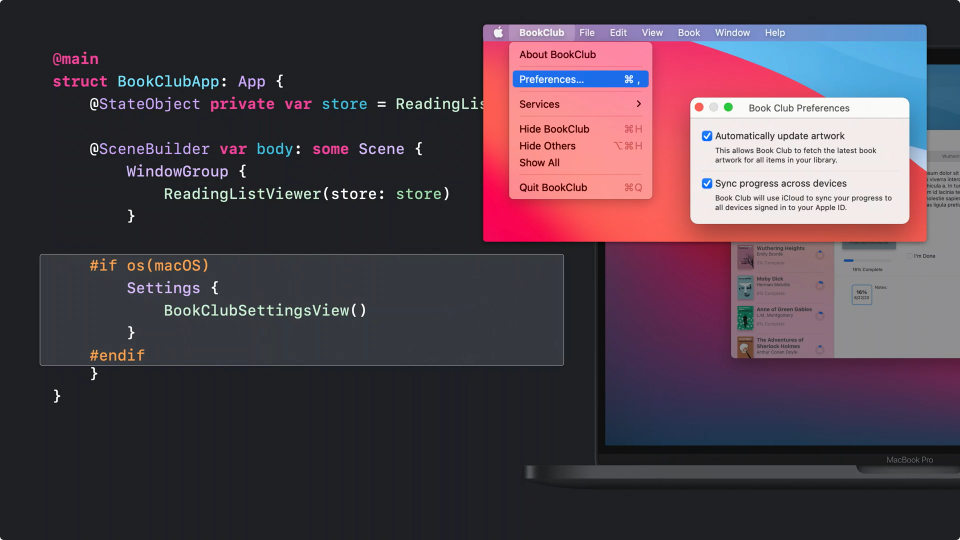This screenshot has height=540, width=960.
Task: Toggle Automatically update artwork checkbox
Action: (707, 136)
